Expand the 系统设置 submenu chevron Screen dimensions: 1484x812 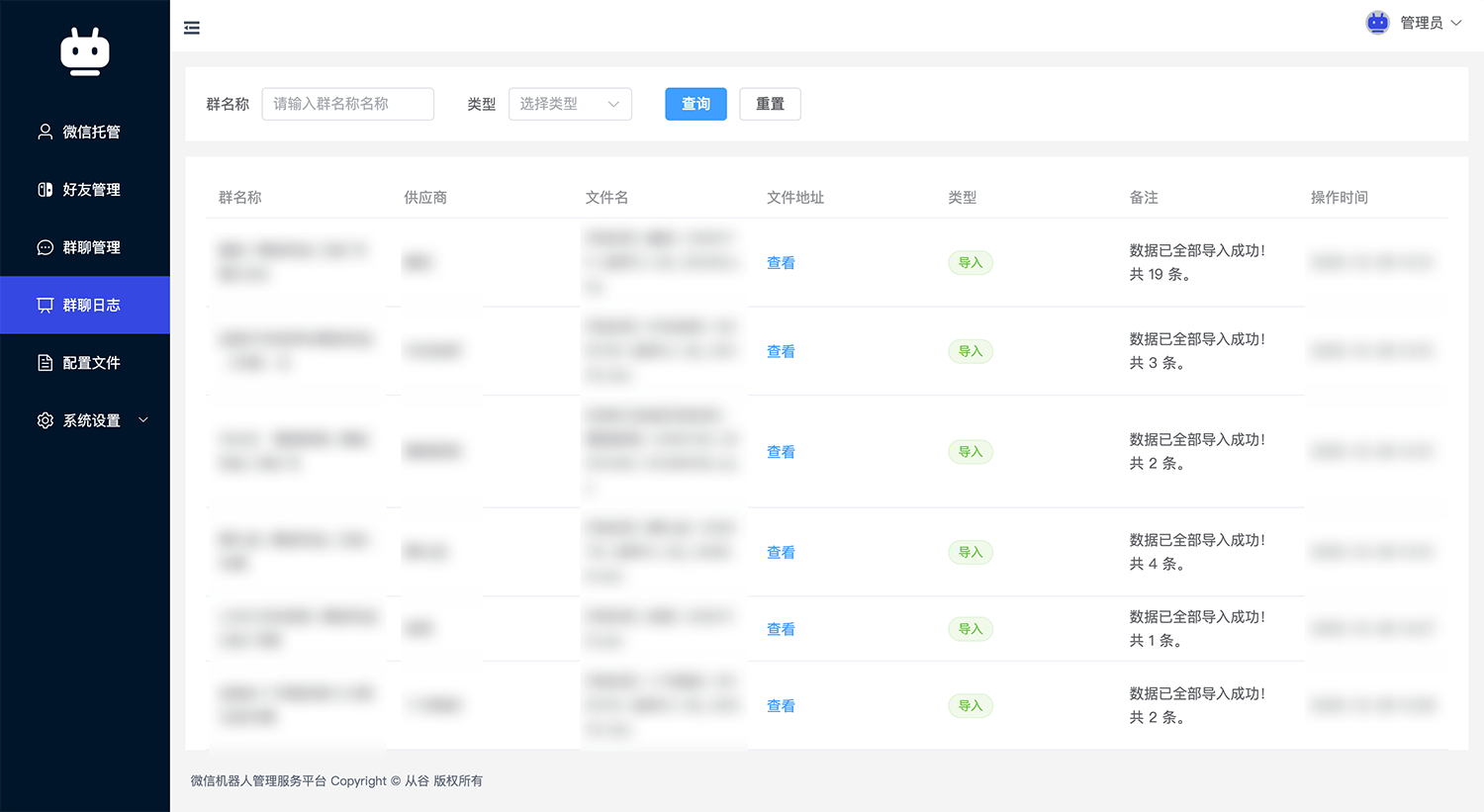(x=143, y=420)
